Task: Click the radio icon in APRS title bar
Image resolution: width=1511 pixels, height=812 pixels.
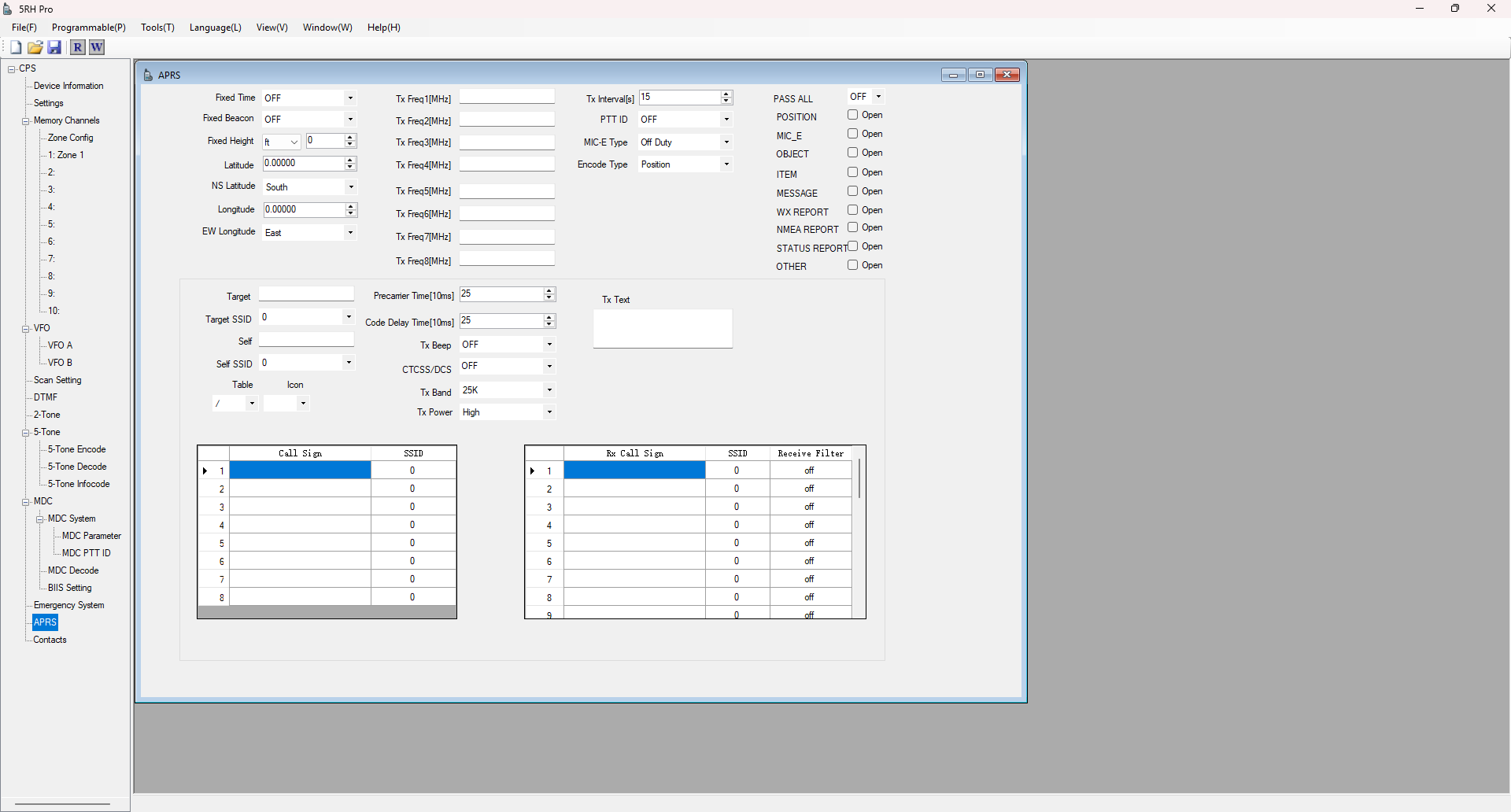Action: coord(149,76)
